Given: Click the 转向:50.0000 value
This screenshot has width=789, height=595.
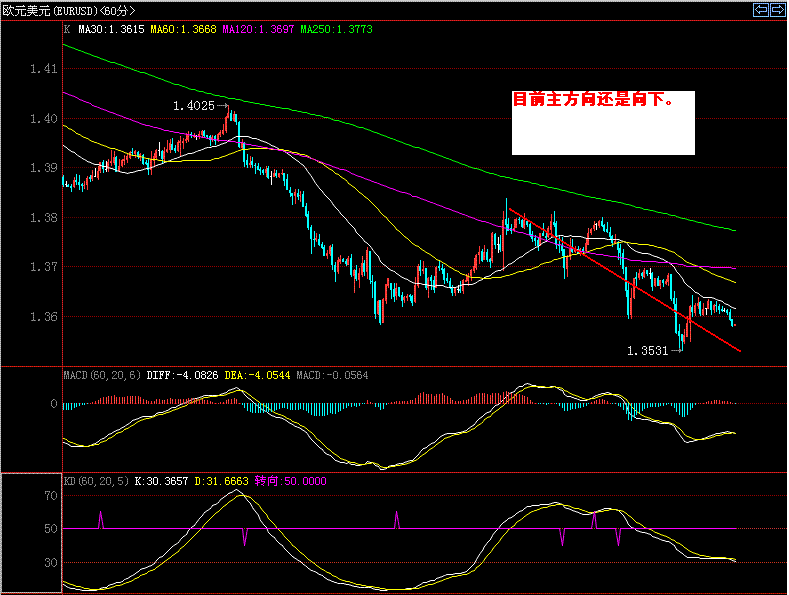Looking at the screenshot, I should tap(290, 481).
